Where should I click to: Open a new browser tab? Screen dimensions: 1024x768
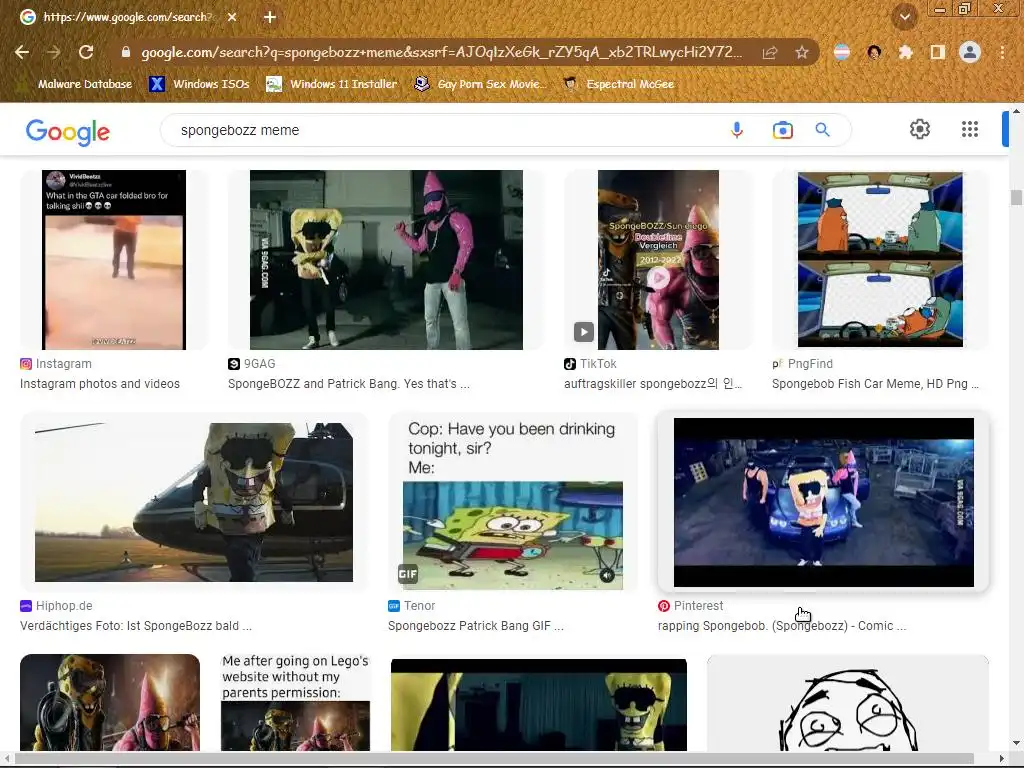[270, 17]
